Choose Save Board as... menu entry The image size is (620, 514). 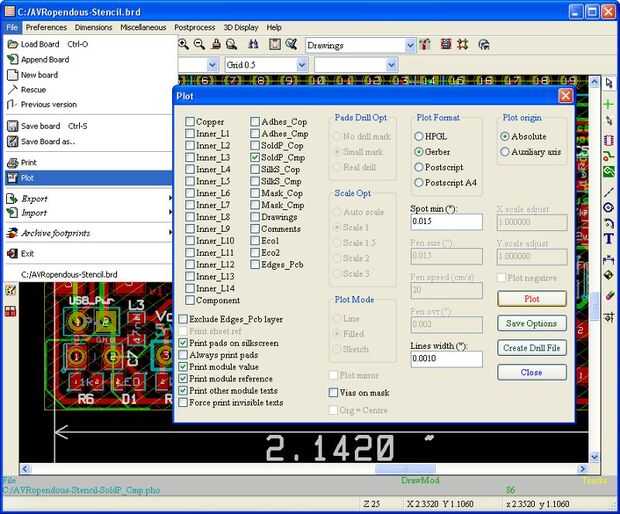coord(89,141)
